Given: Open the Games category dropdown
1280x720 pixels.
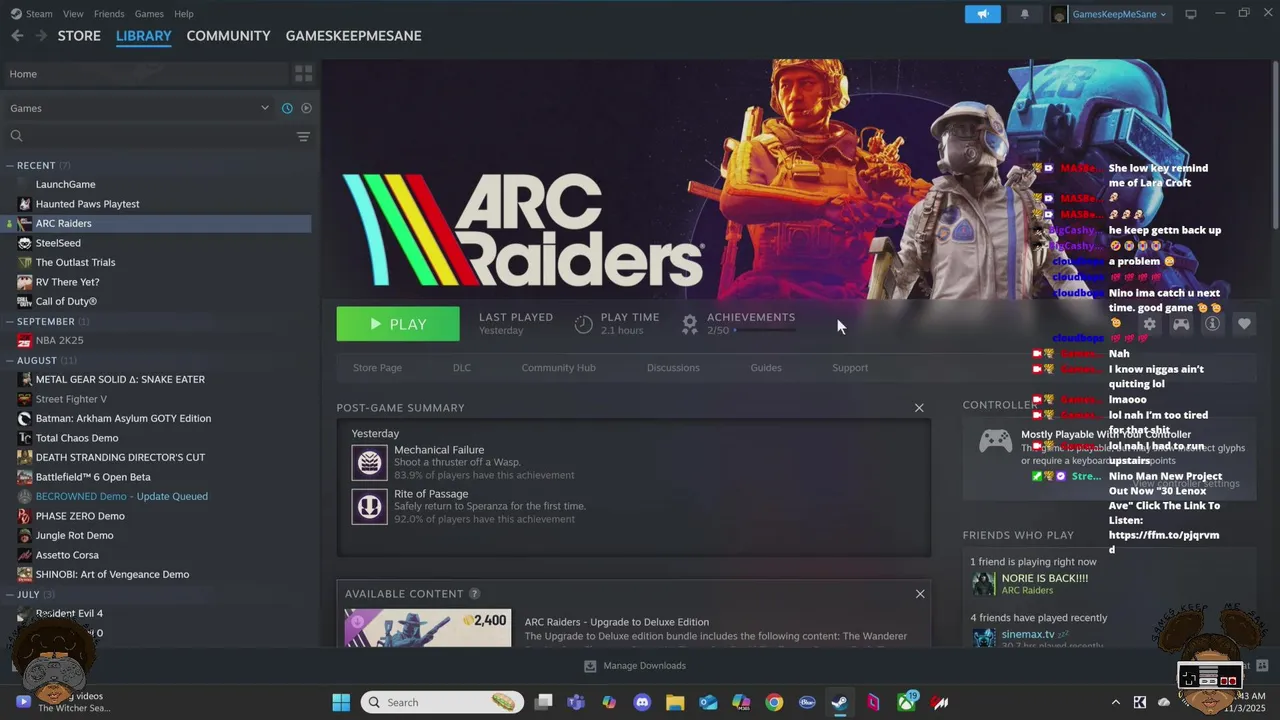Looking at the screenshot, I should coord(140,108).
